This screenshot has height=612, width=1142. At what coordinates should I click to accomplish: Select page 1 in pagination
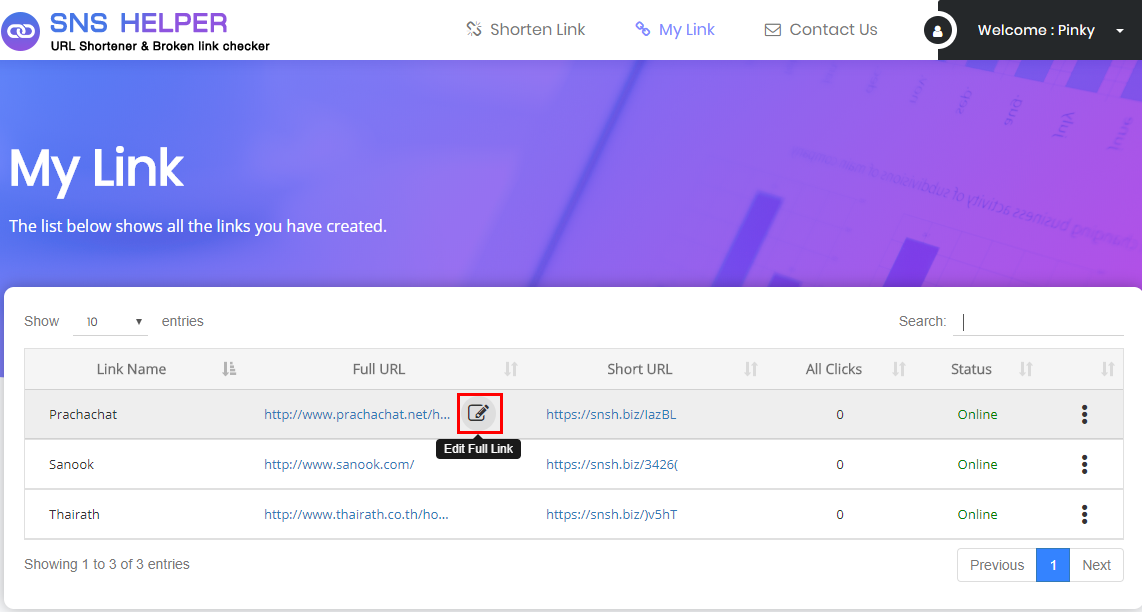[1052, 565]
